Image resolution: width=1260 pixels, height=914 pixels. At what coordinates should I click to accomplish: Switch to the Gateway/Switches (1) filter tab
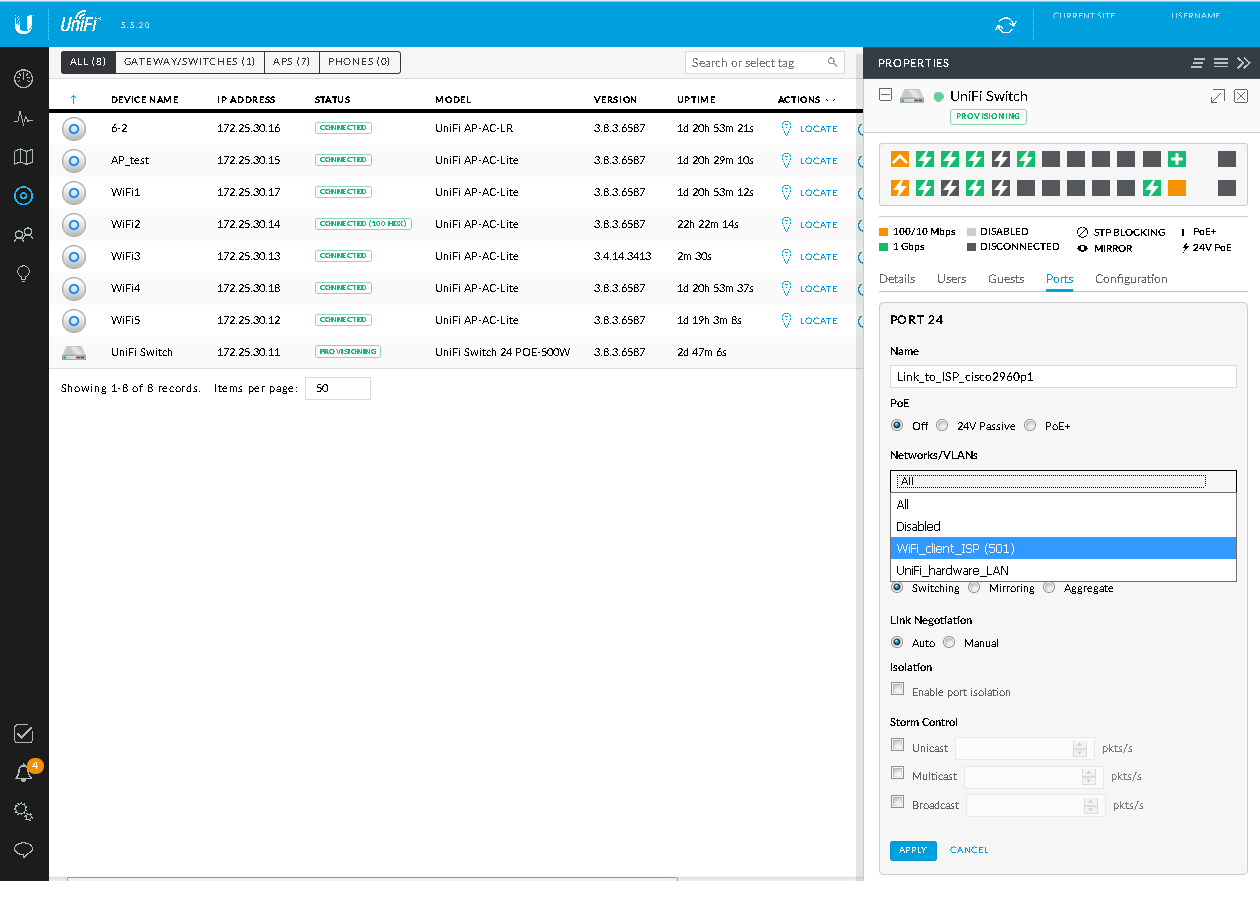[x=189, y=62]
